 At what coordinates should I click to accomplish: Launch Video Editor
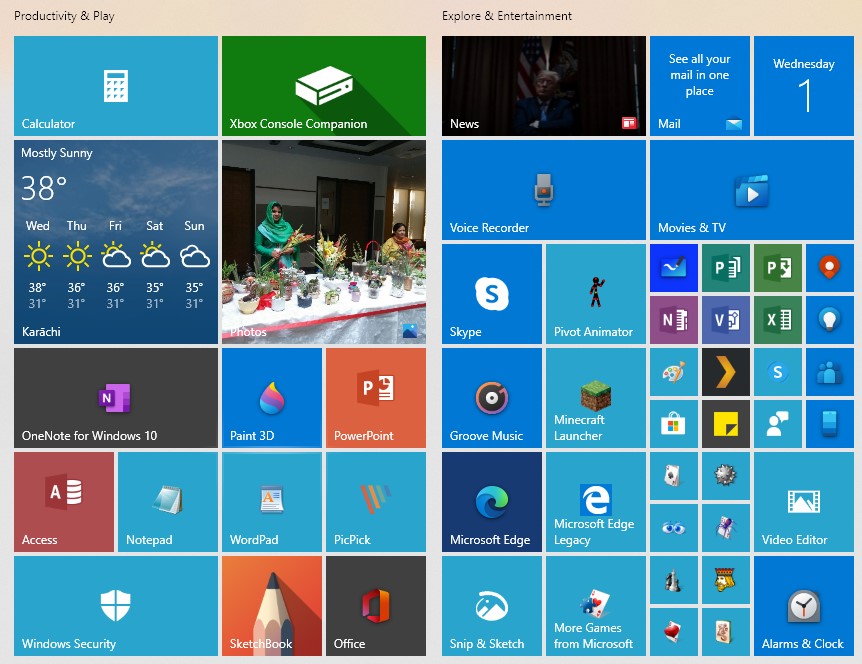(x=804, y=502)
